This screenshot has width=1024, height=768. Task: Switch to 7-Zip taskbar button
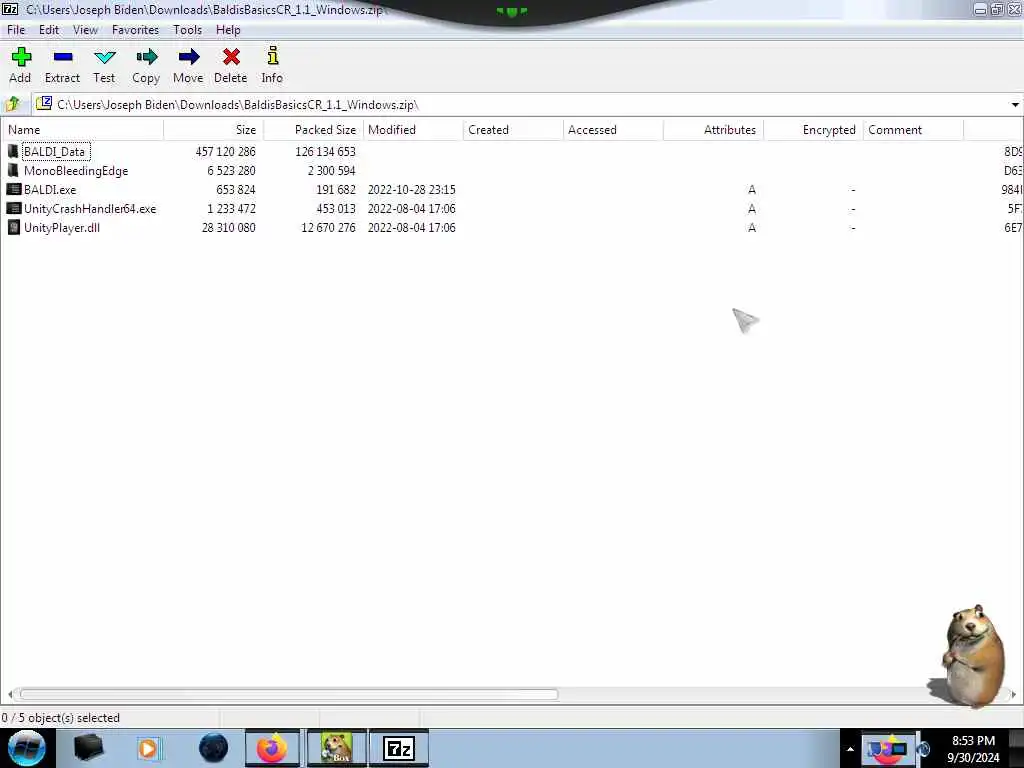pos(399,748)
